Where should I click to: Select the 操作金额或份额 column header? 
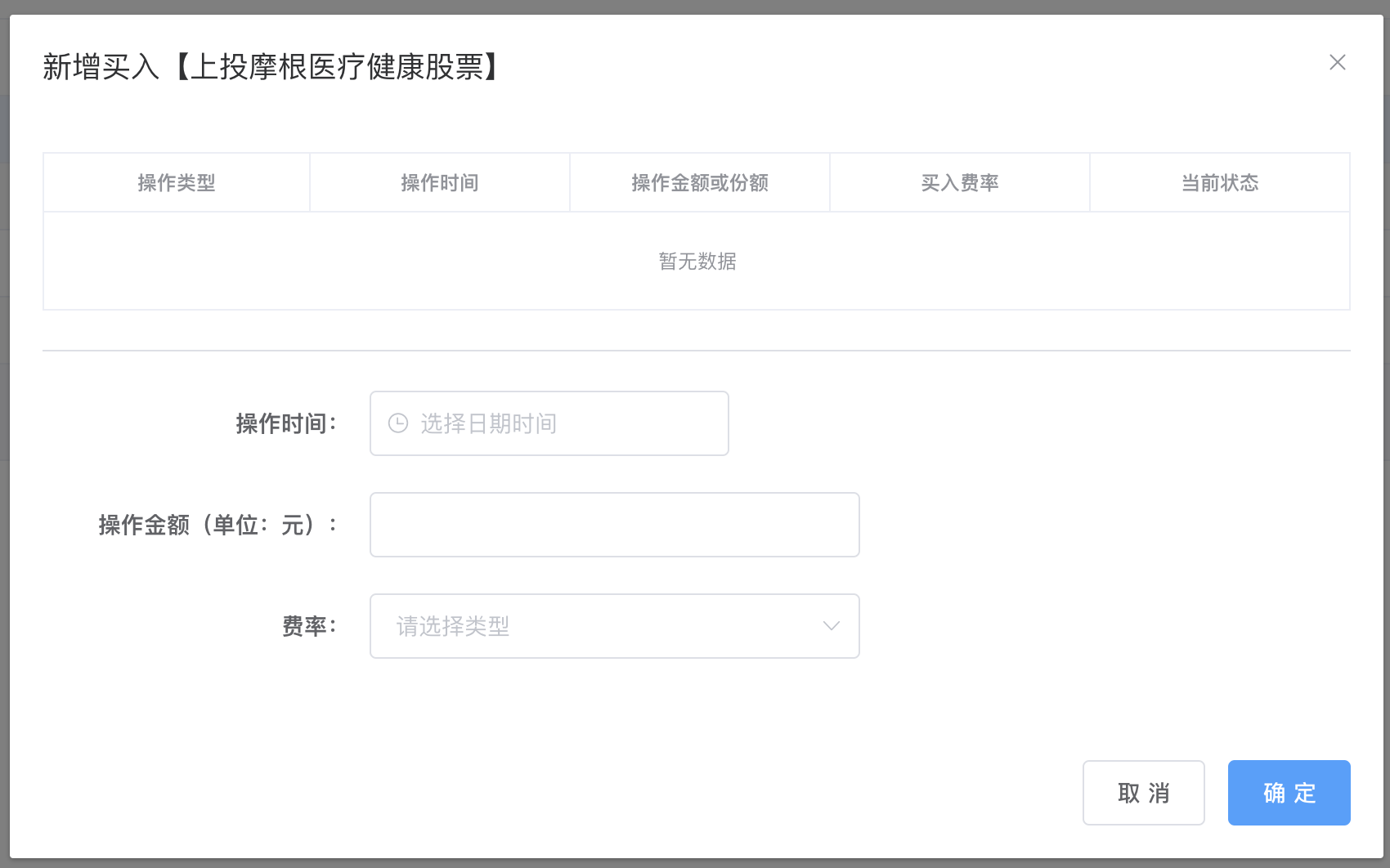tap(700, 183)
